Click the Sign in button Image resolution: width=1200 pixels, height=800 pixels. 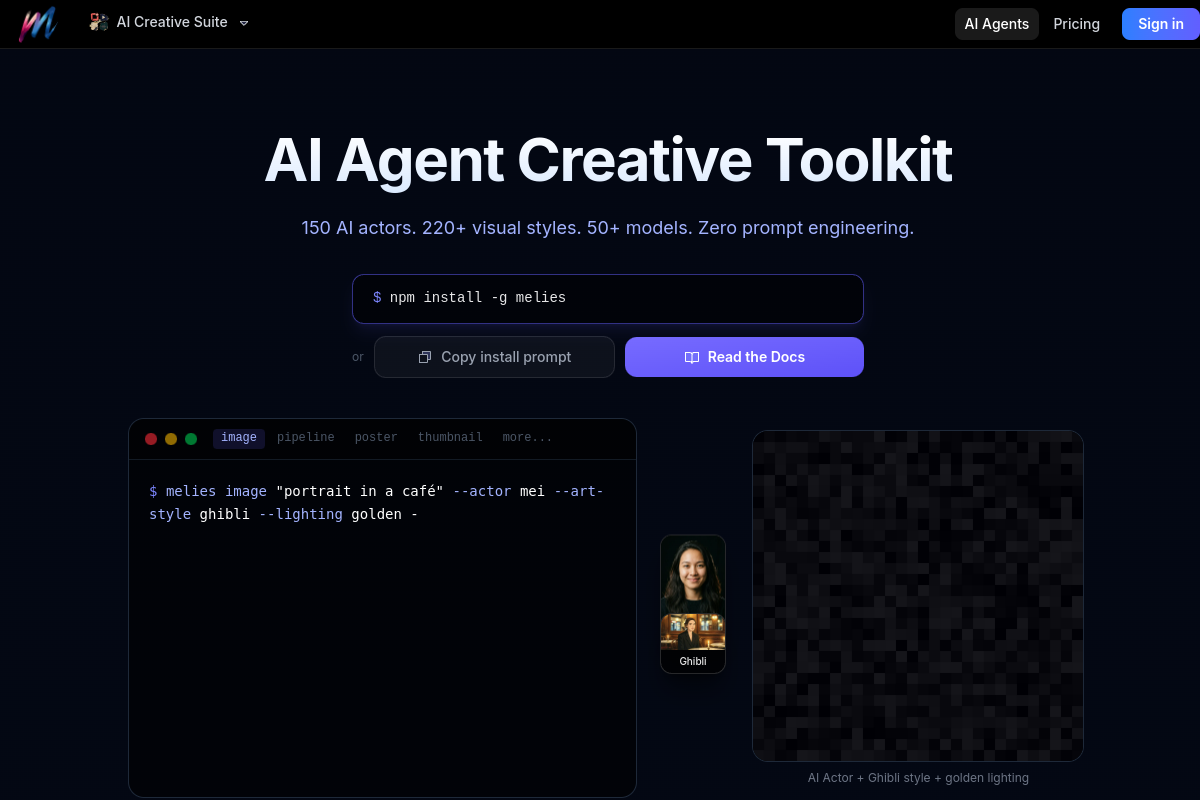1161,24
